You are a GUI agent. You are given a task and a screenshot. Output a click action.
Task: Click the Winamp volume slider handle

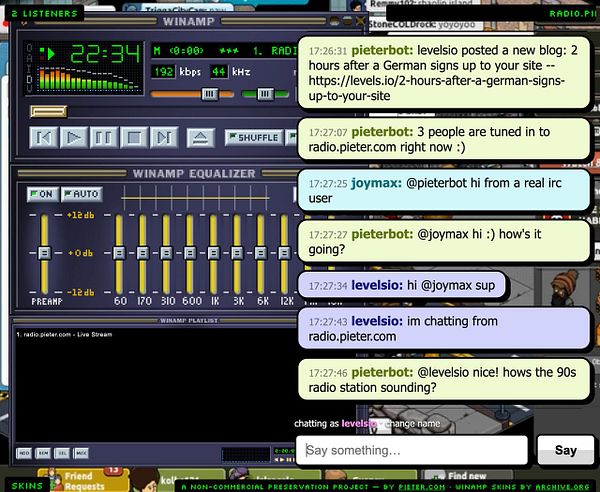(x=210, y=94)
